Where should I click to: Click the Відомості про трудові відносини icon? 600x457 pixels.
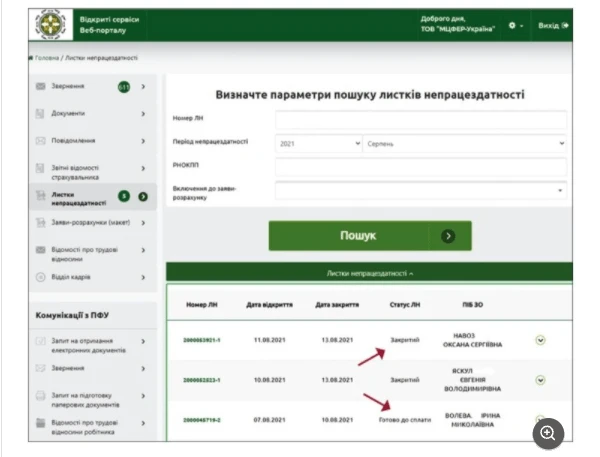41,250
